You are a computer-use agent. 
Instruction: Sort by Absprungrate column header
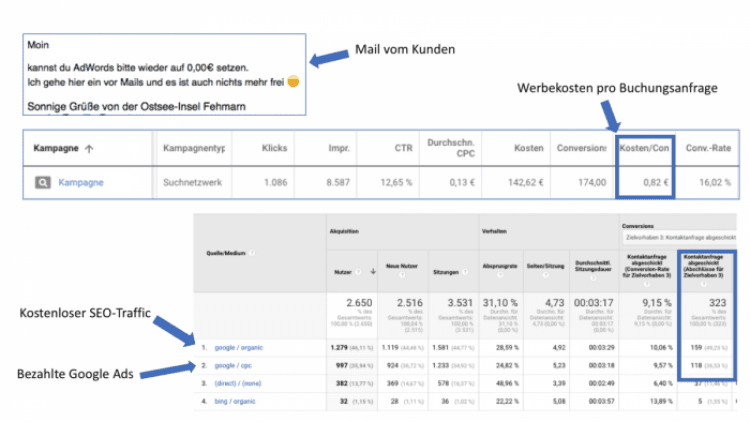[x=500, y=266]
